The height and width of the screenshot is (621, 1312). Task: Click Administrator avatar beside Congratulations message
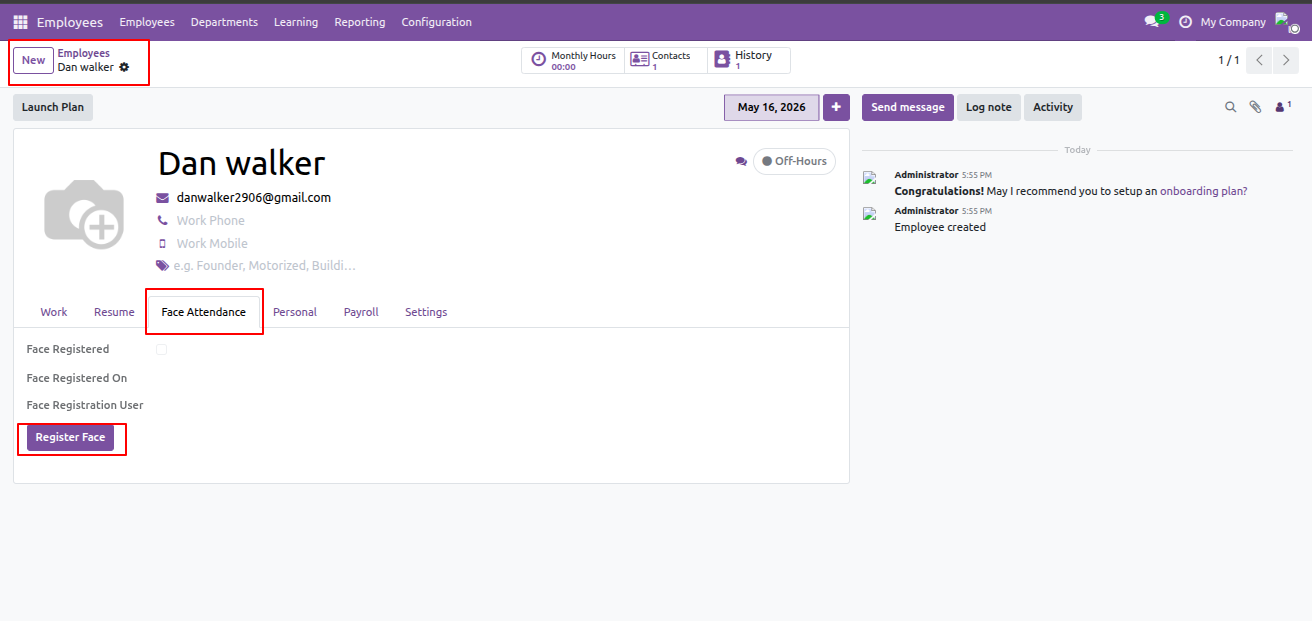click(x=870, y=177)
